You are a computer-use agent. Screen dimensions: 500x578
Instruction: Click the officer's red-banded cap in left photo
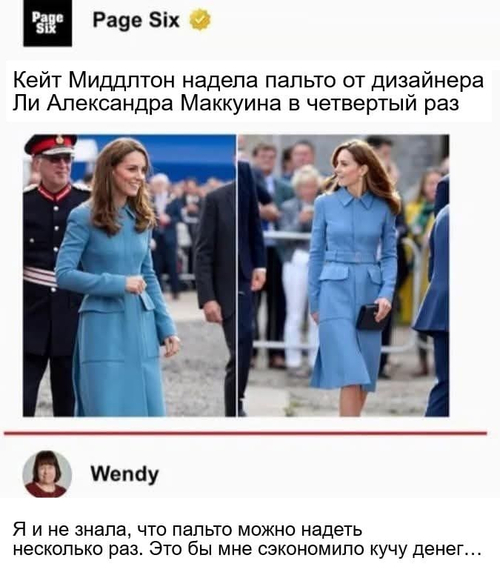click(51, 144)
